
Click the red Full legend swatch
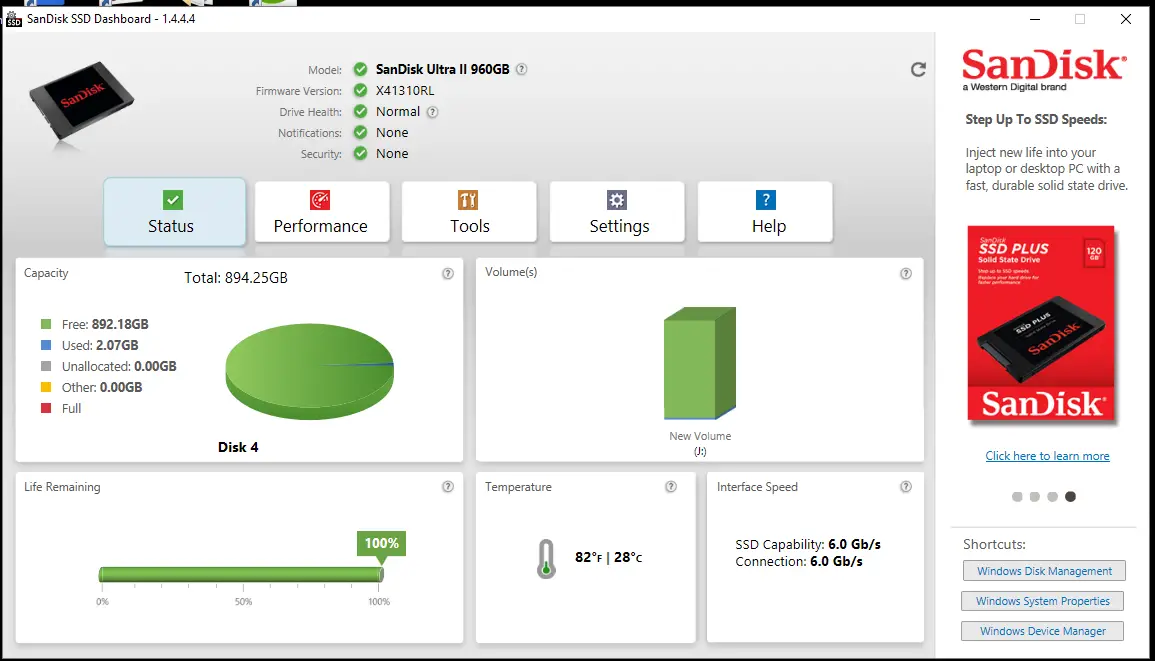(46, 408)
